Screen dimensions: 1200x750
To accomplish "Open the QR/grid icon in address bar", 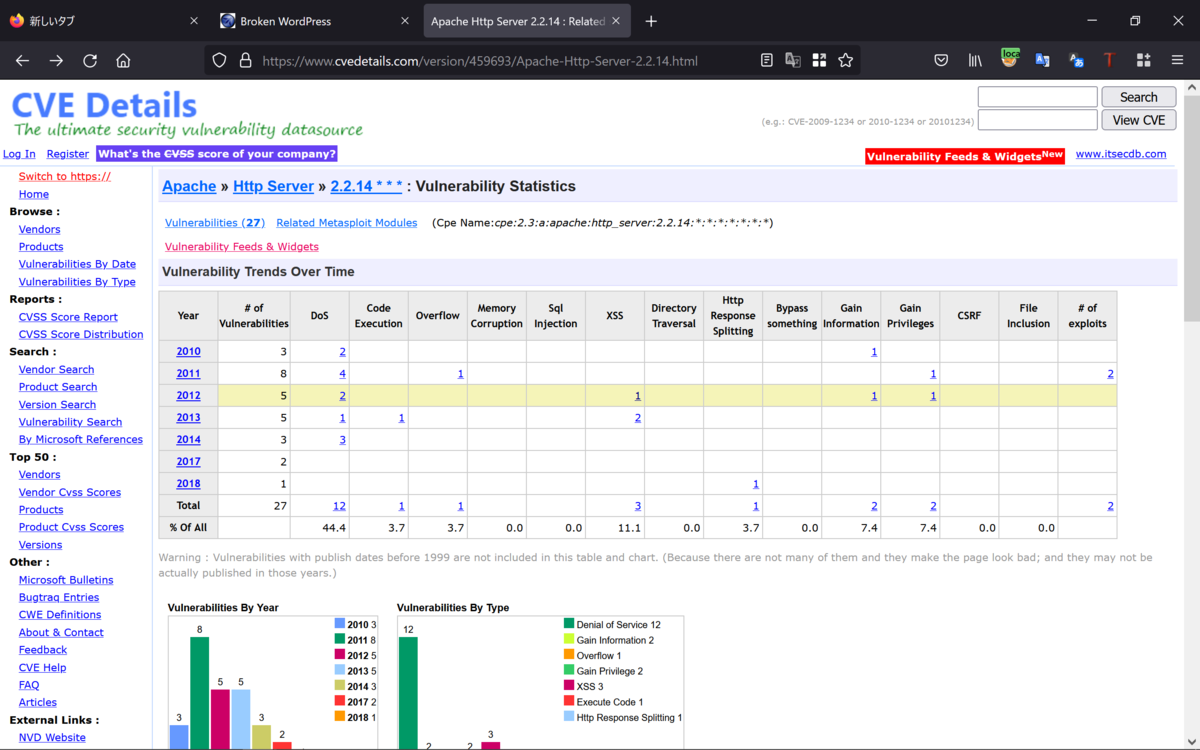I will click(x=819, y=60).
